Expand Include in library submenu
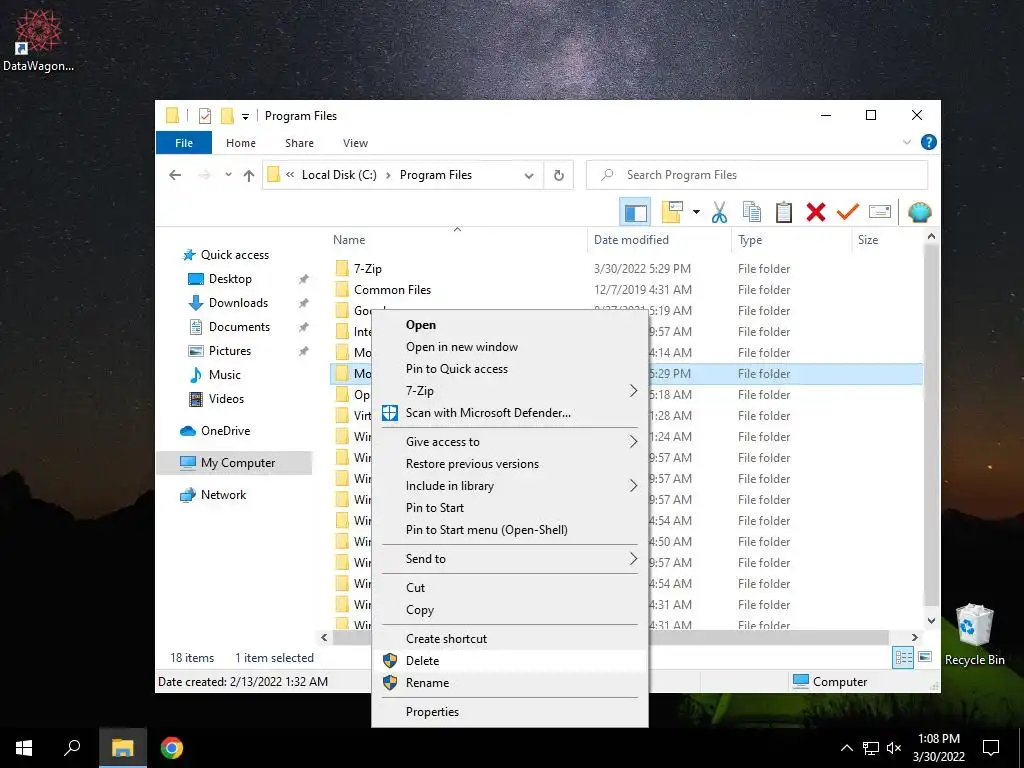 click(x=633, y=486)
